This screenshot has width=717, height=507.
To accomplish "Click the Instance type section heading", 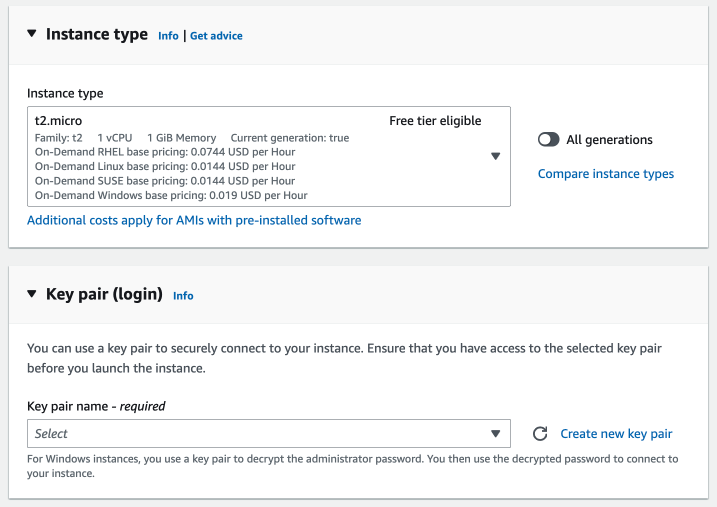I will (97, 35).
